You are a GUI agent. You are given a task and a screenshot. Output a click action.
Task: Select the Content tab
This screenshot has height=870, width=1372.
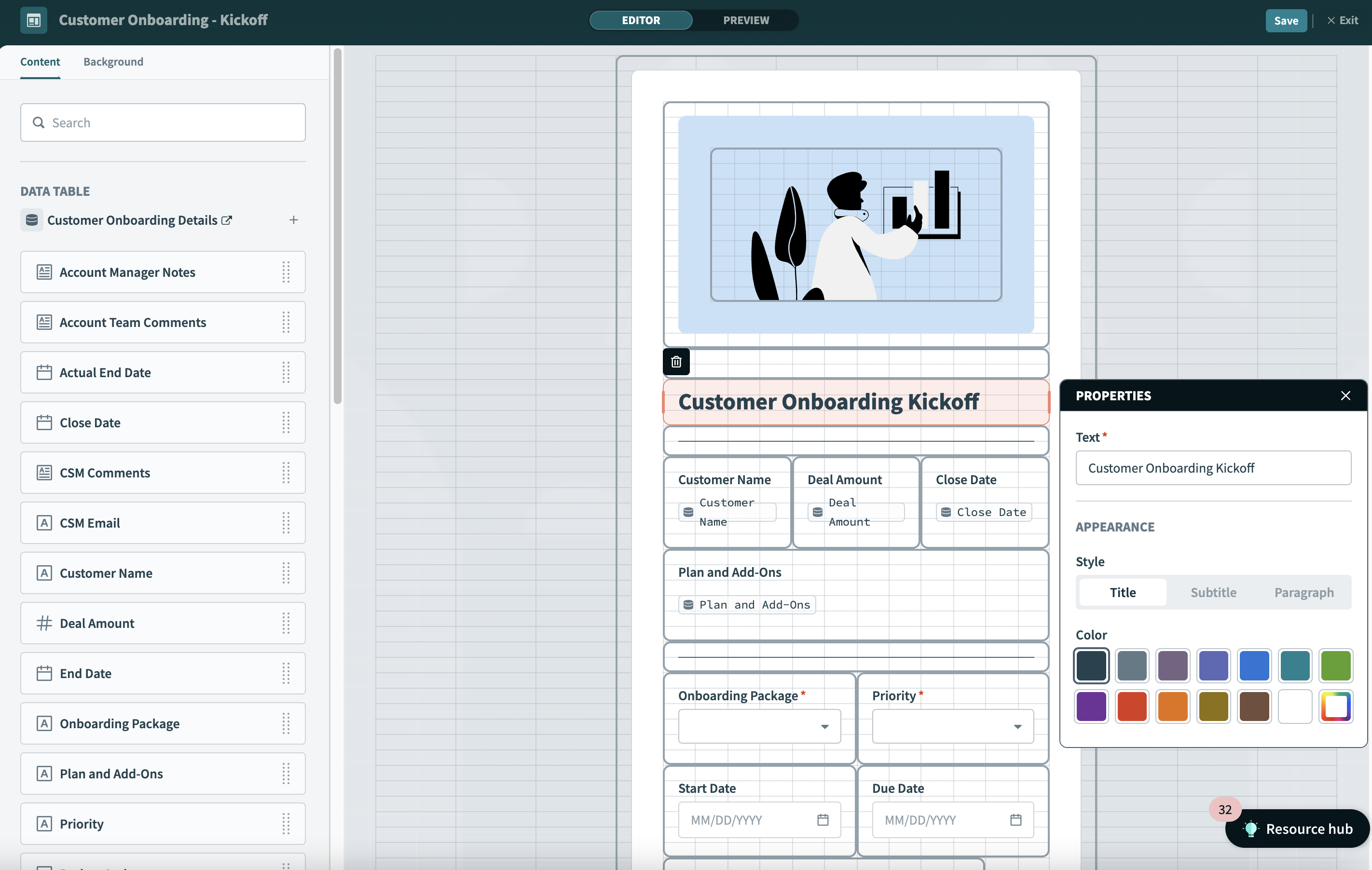click(x=40, y=62)
